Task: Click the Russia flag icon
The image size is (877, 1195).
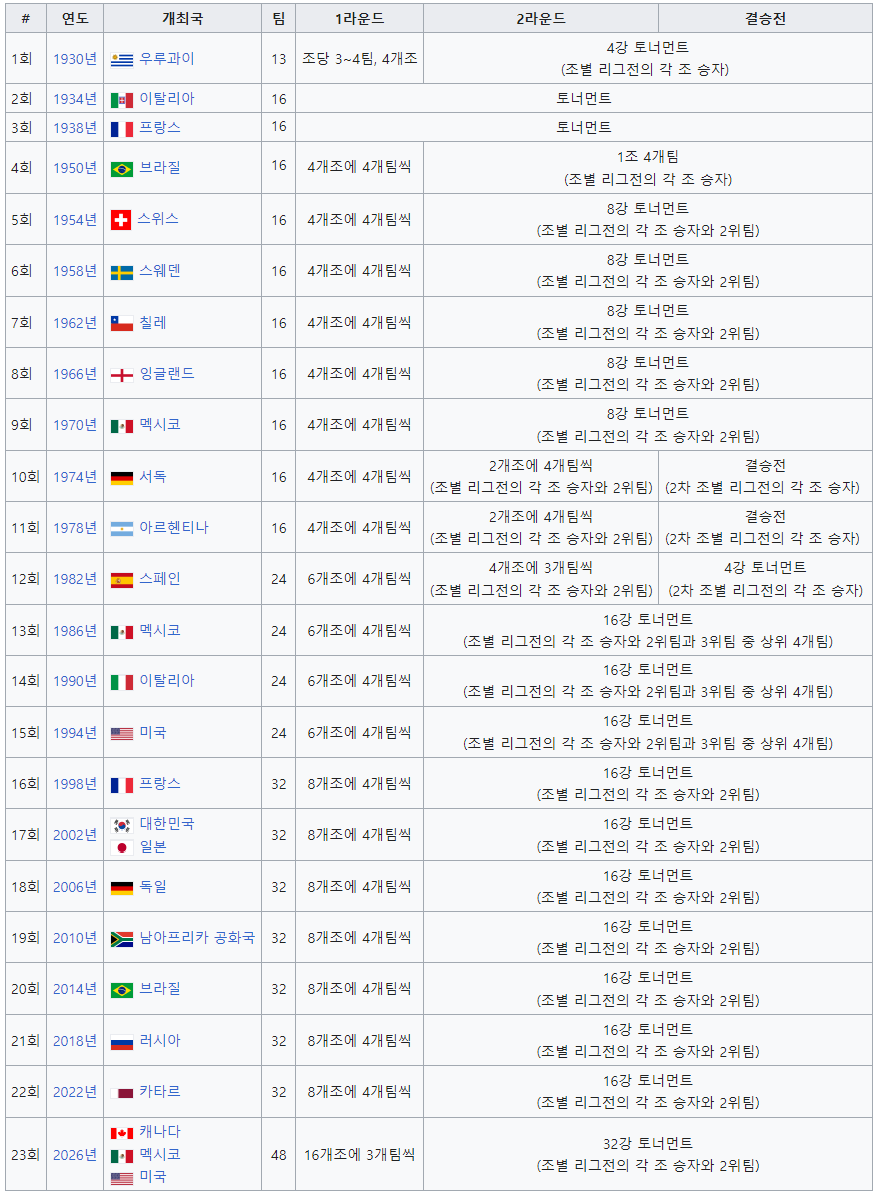Action: [122, 1042]
